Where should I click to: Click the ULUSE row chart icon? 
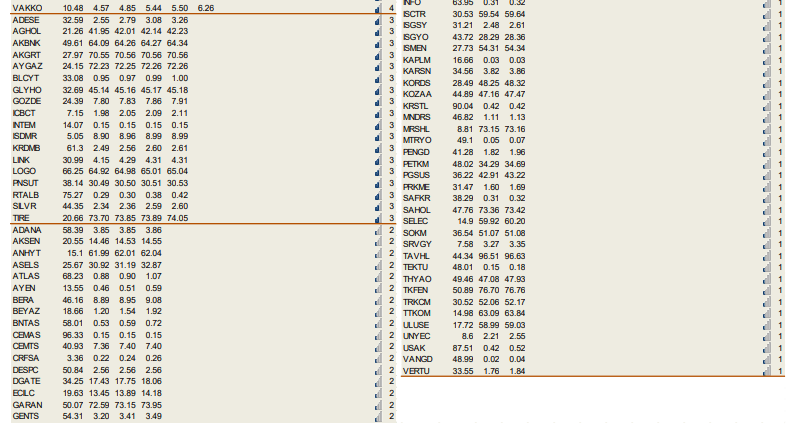coord(766,326)
